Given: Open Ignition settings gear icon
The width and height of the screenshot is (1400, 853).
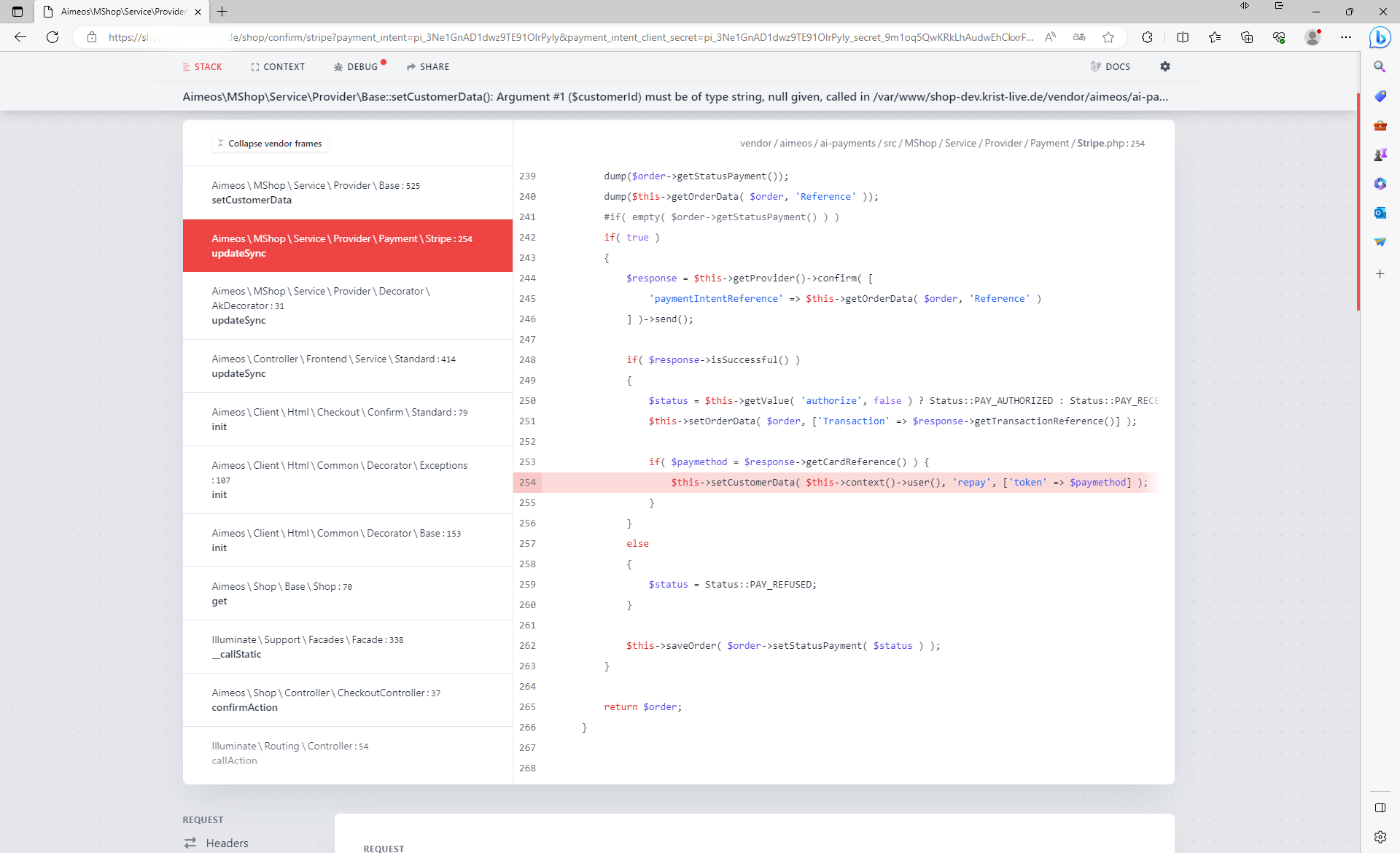Looking at the screenshot, I should (x=1164, y=66).
